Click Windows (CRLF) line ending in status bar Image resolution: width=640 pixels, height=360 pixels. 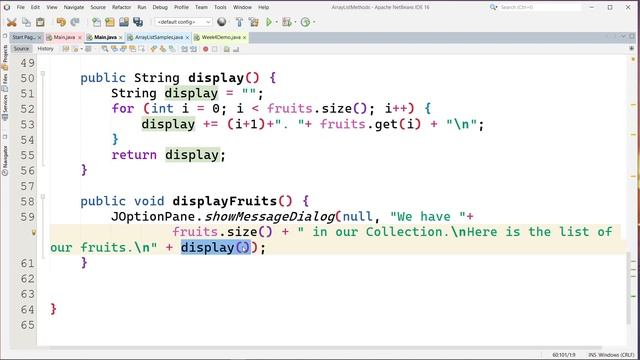tap(616, 355)
